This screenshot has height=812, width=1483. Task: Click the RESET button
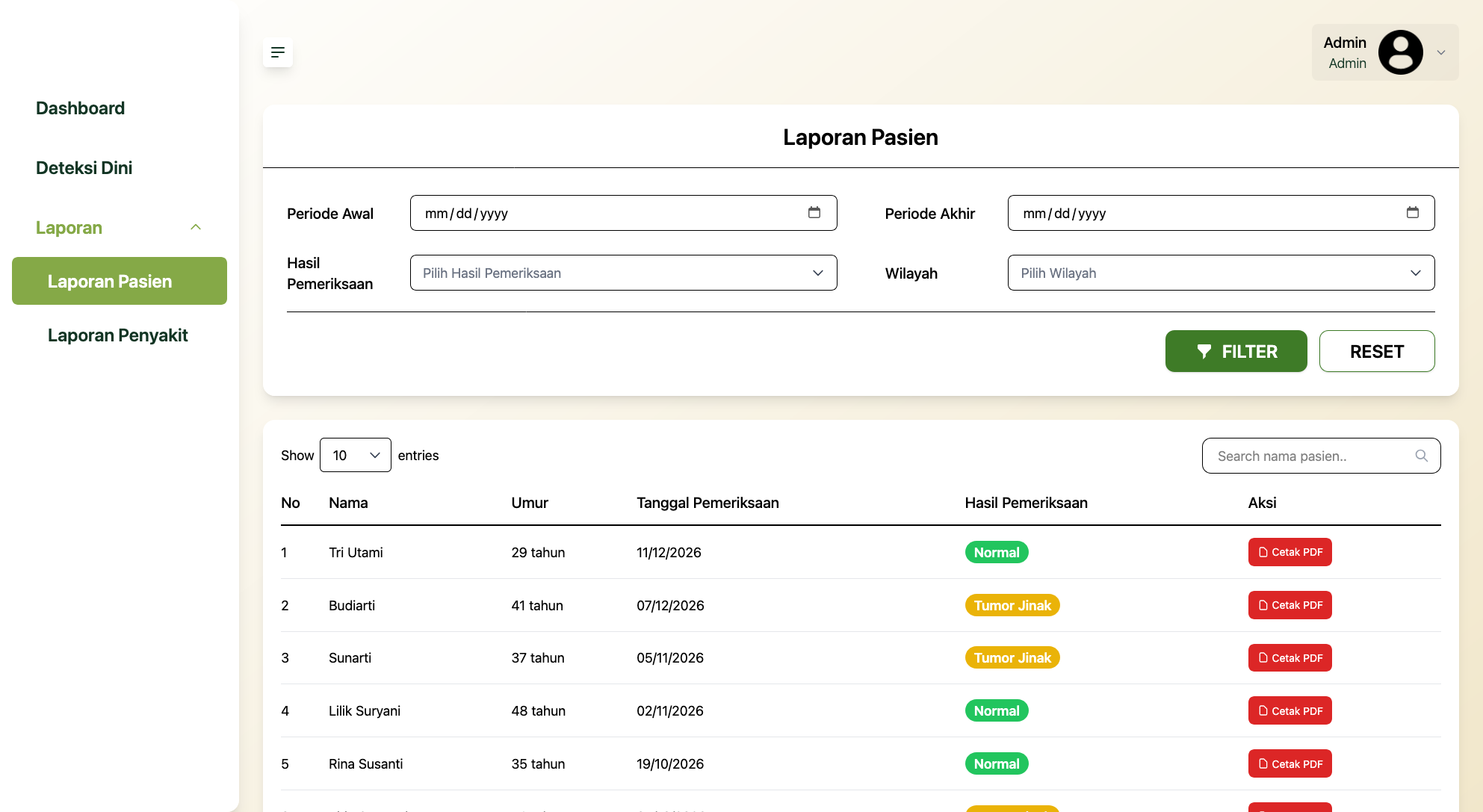(1376, 351)
